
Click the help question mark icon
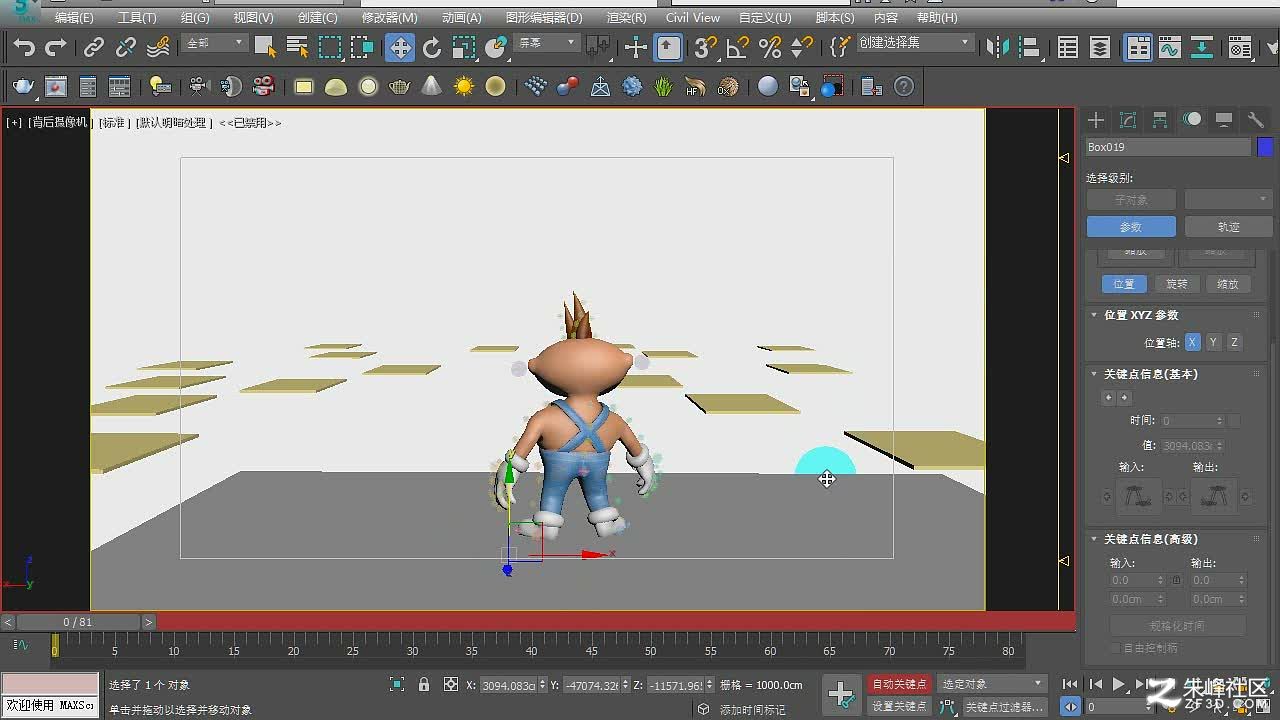[x=904, y=87]
